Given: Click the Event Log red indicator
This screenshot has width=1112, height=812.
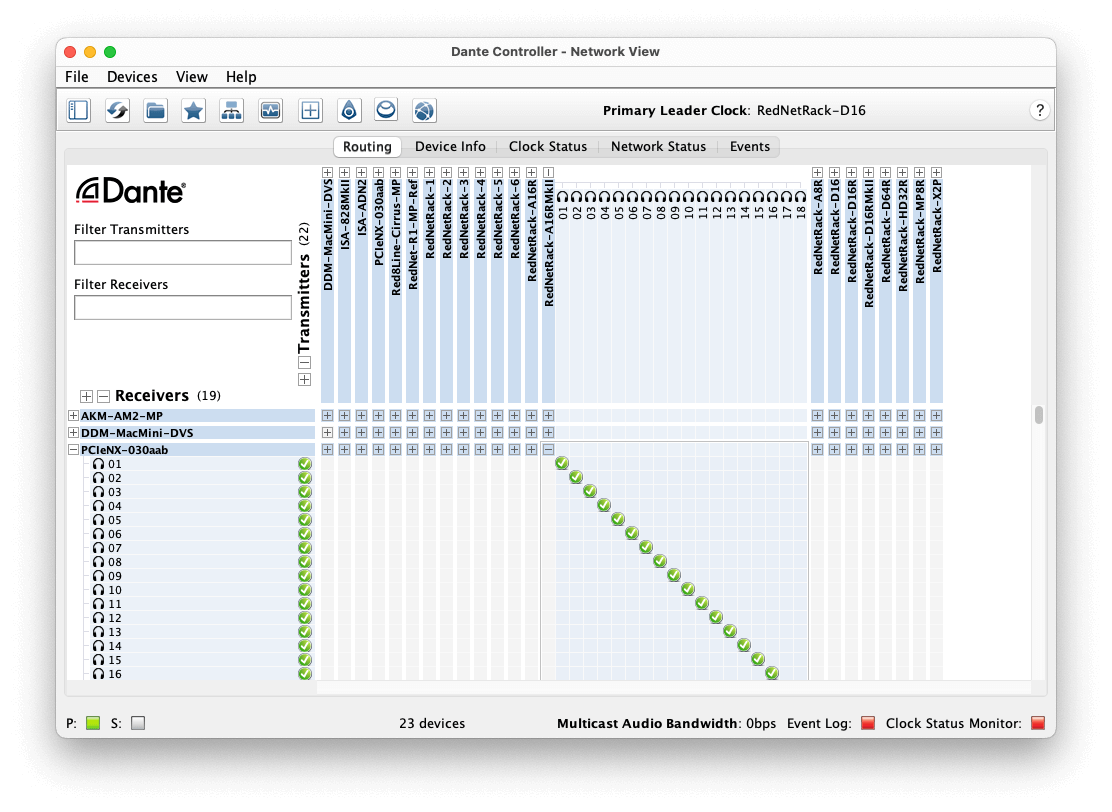Looking at the screenshot, I should pyautogui.click(x=867, y=723).
